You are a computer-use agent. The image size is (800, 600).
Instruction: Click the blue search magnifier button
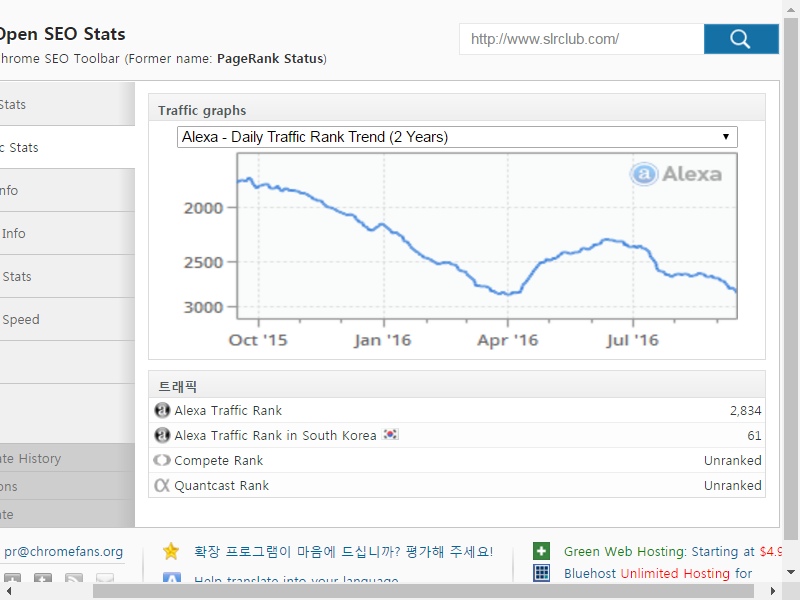[740, 39]
